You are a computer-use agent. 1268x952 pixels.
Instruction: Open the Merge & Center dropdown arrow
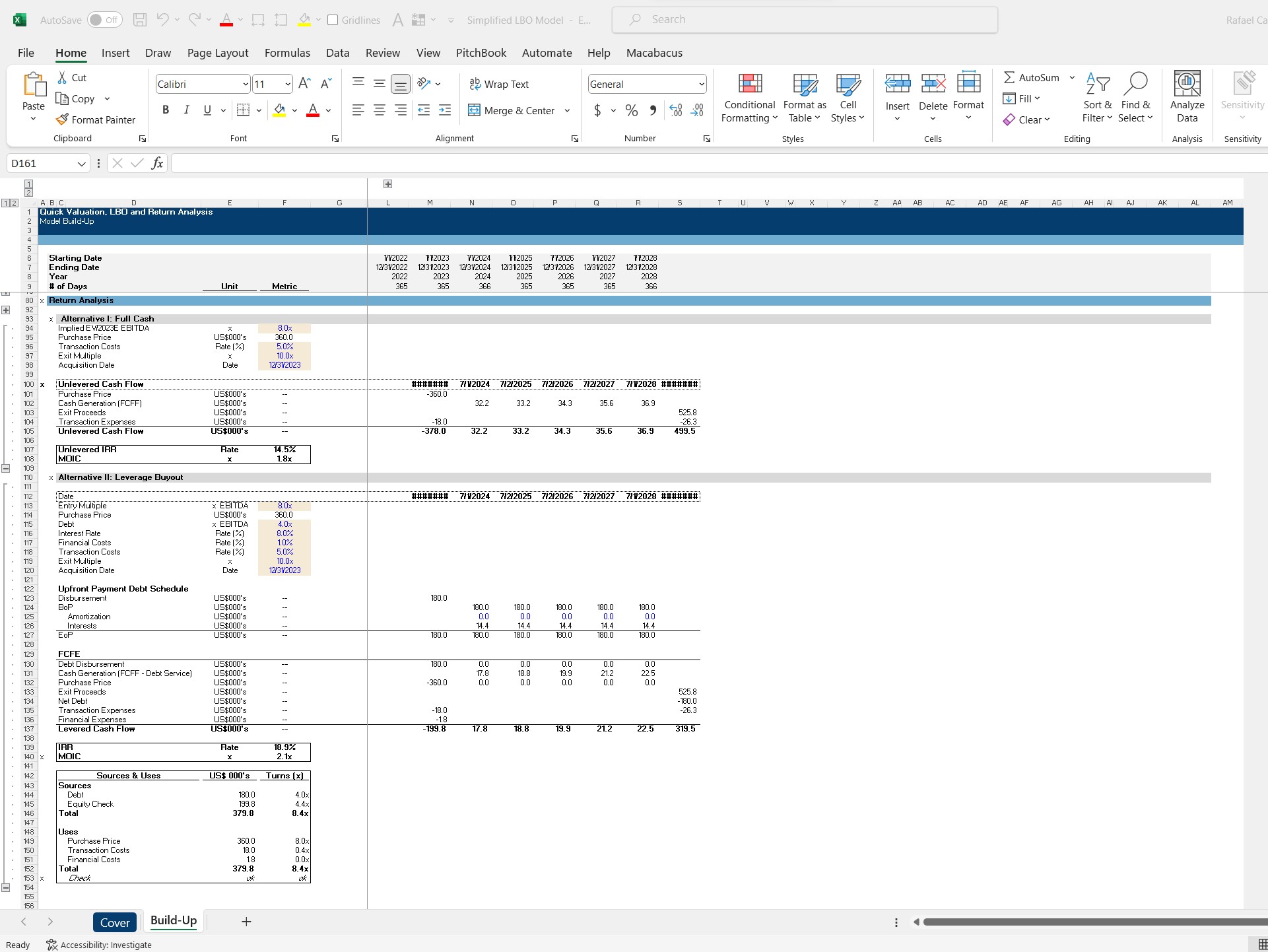click(x=568, y=110)
